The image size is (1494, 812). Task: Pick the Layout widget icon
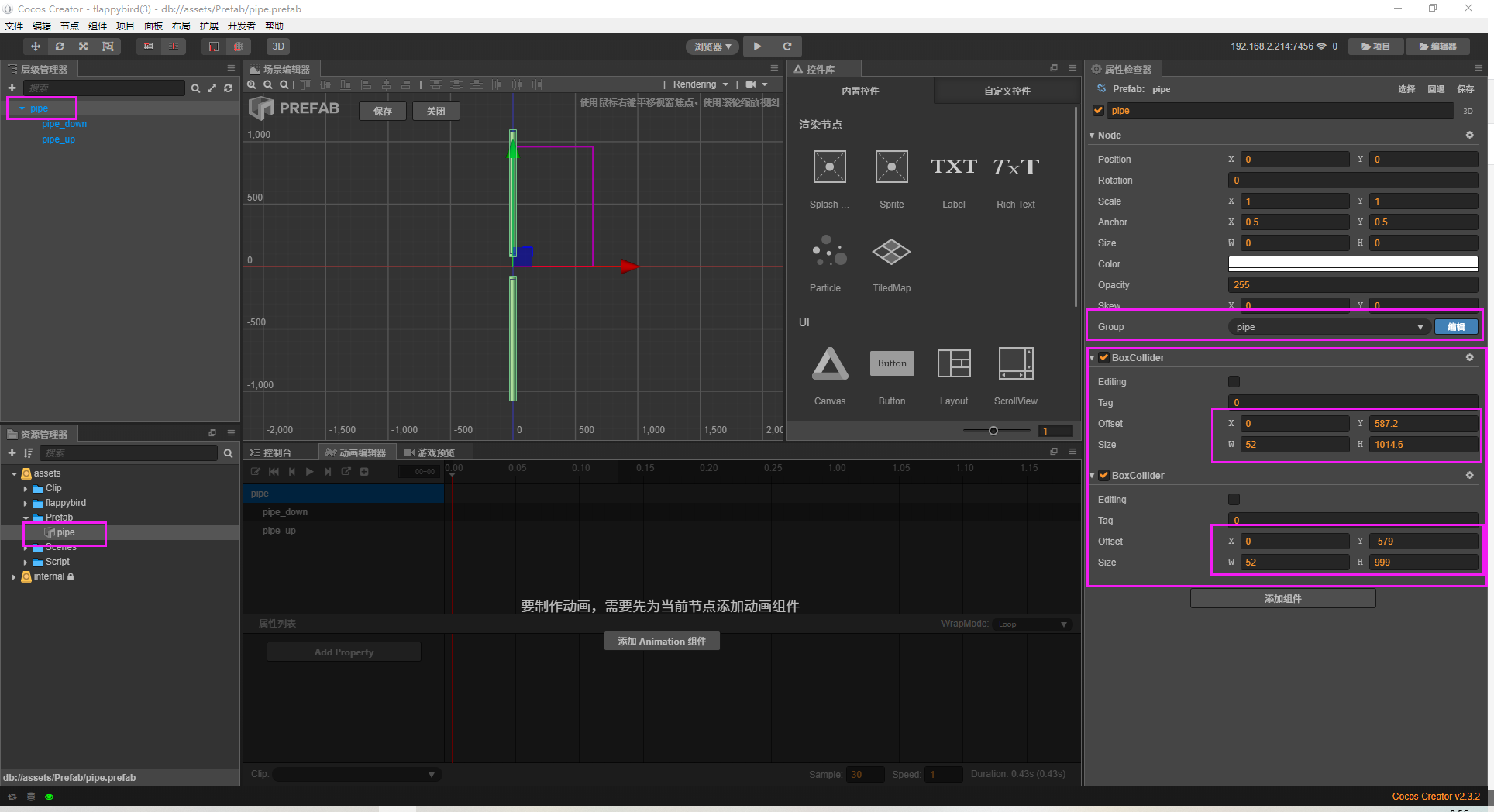tap(954, 363)
